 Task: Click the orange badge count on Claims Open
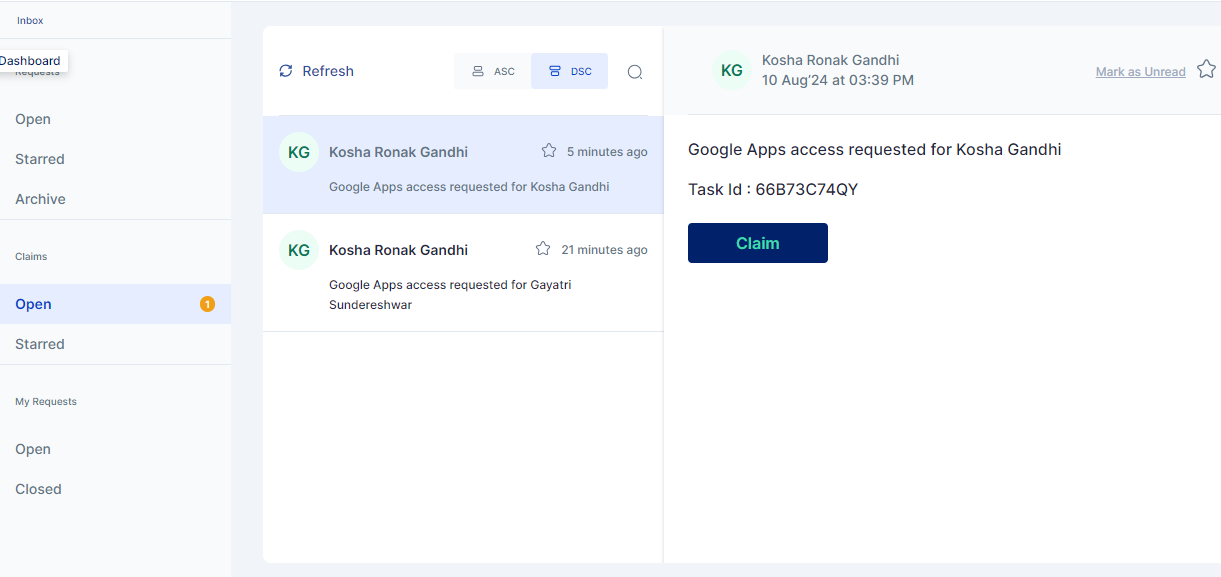click(x=207, y=304)
